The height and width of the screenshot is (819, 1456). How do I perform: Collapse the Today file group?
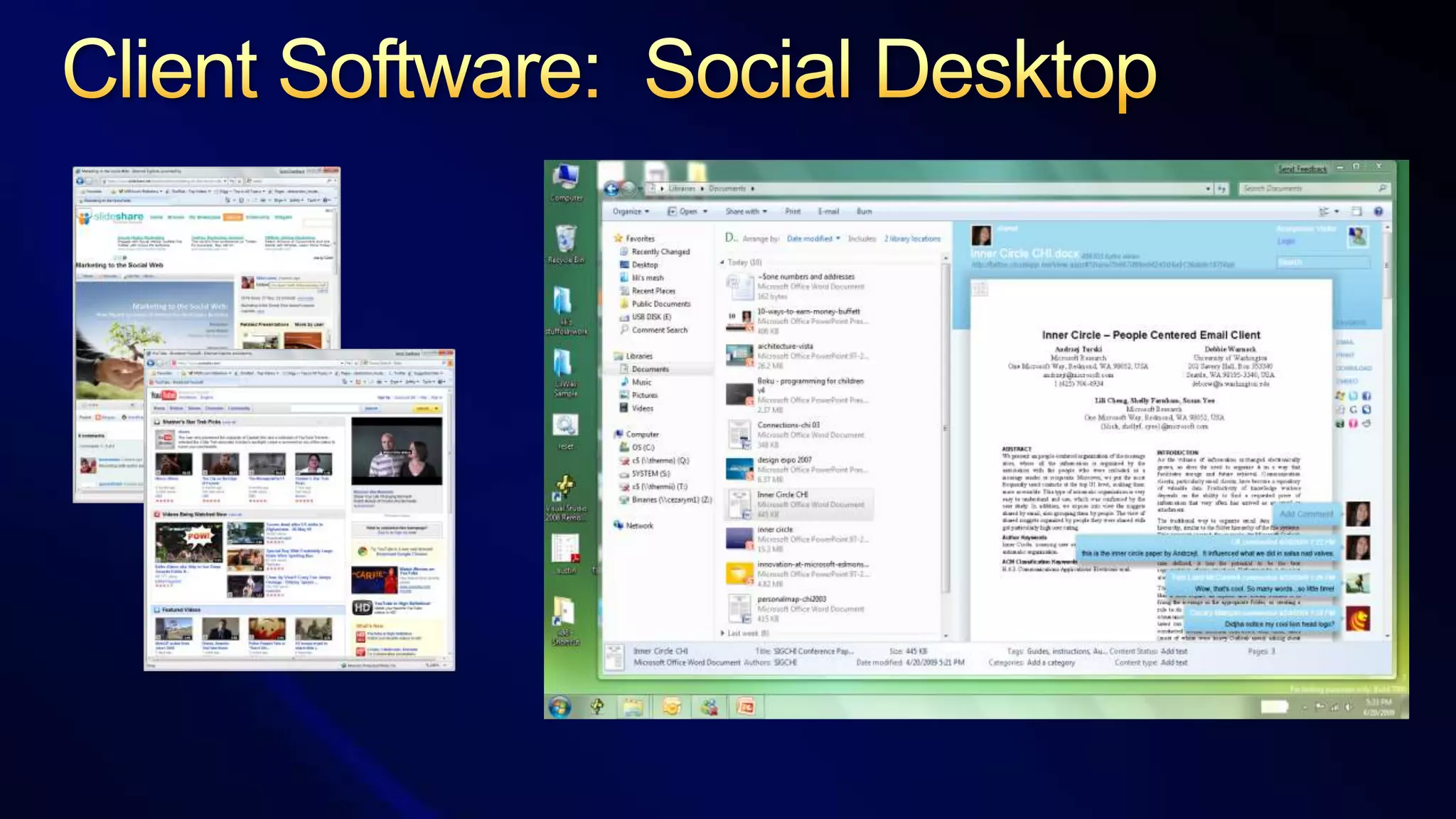pos(722,262)
